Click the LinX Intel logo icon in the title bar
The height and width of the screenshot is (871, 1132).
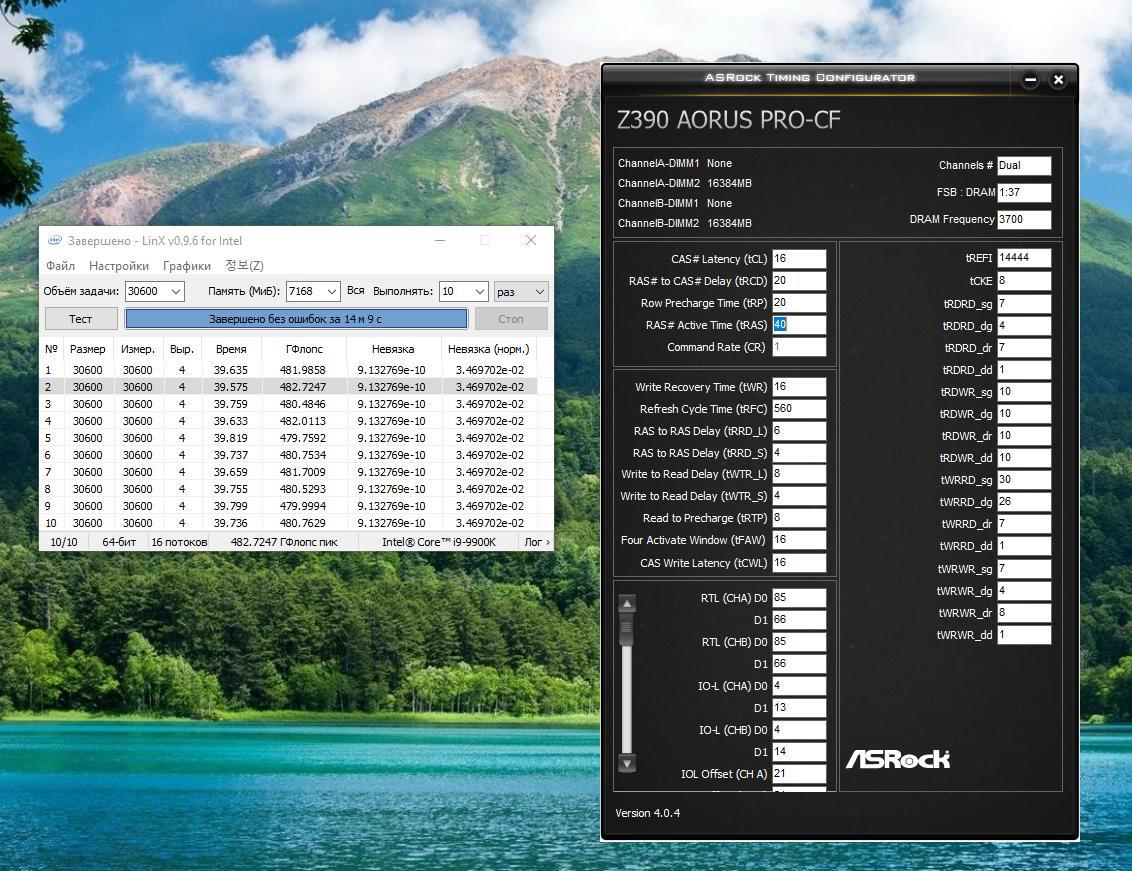pyautogui.click(x=55, y=240)
